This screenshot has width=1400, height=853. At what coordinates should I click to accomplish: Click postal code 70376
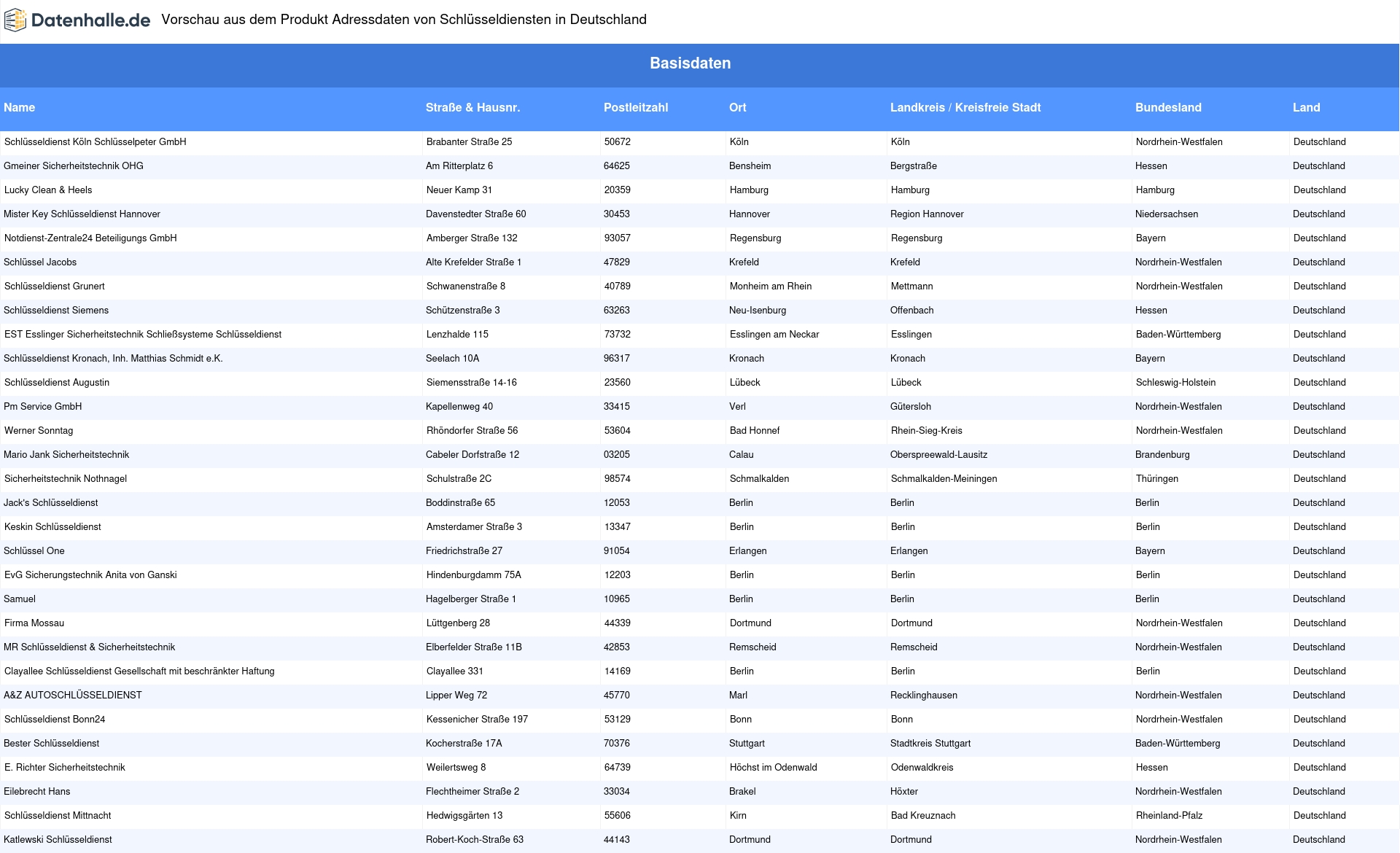(617, 744)
